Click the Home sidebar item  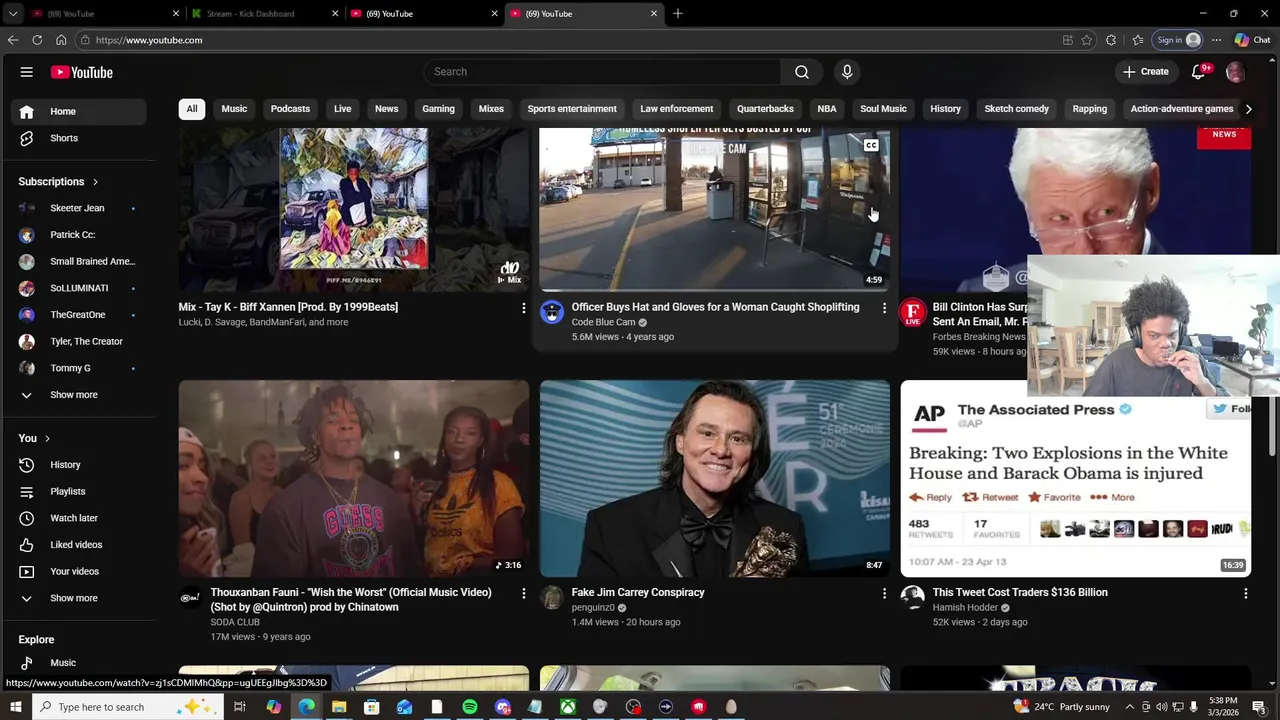coord(80,111)
